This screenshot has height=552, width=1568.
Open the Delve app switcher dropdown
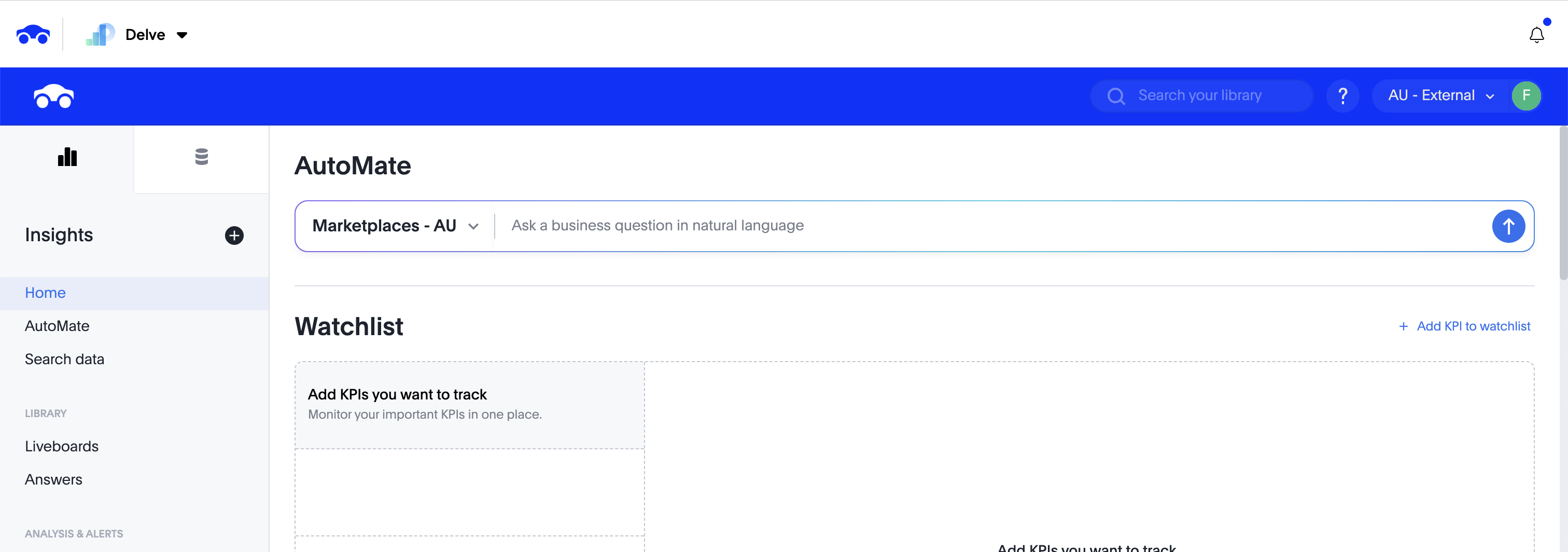[157, 35]
